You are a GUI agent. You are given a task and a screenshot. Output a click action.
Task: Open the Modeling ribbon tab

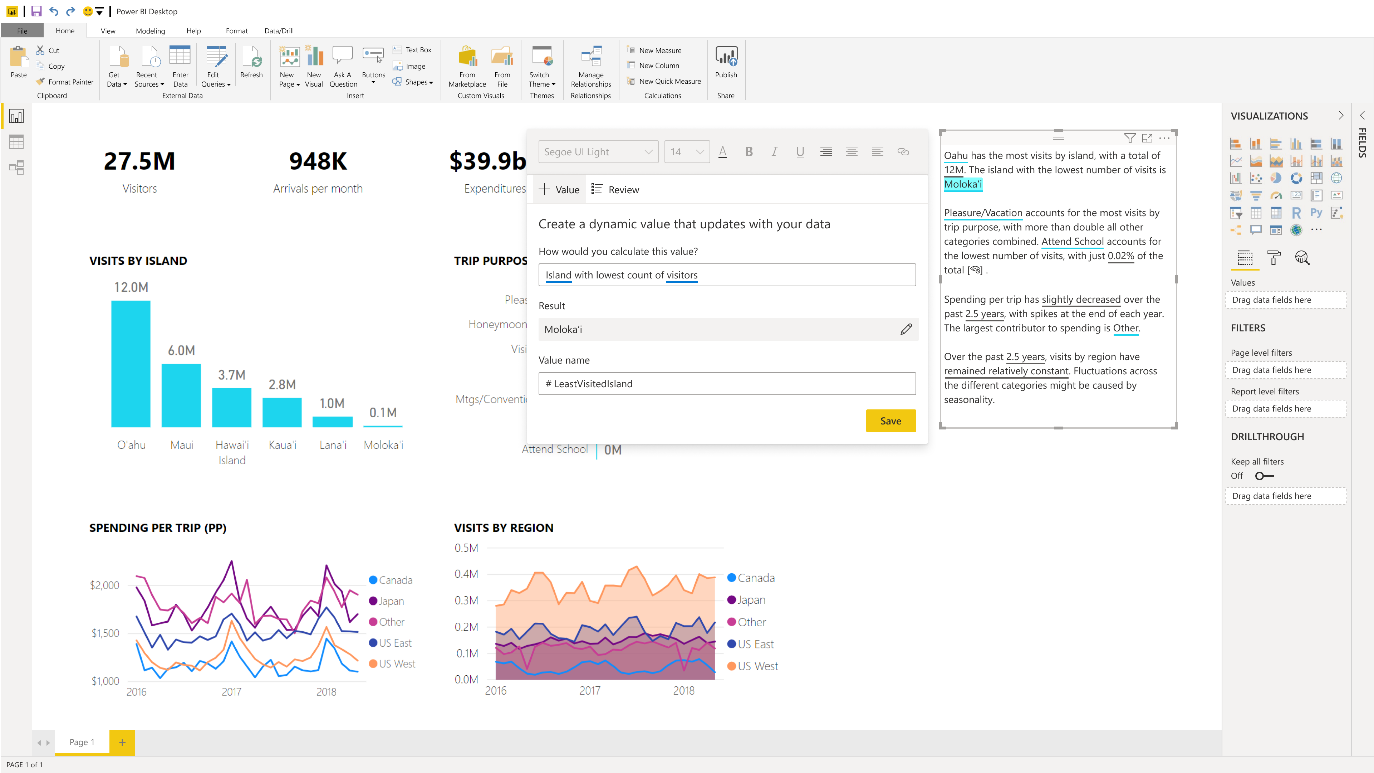(150, 31)
